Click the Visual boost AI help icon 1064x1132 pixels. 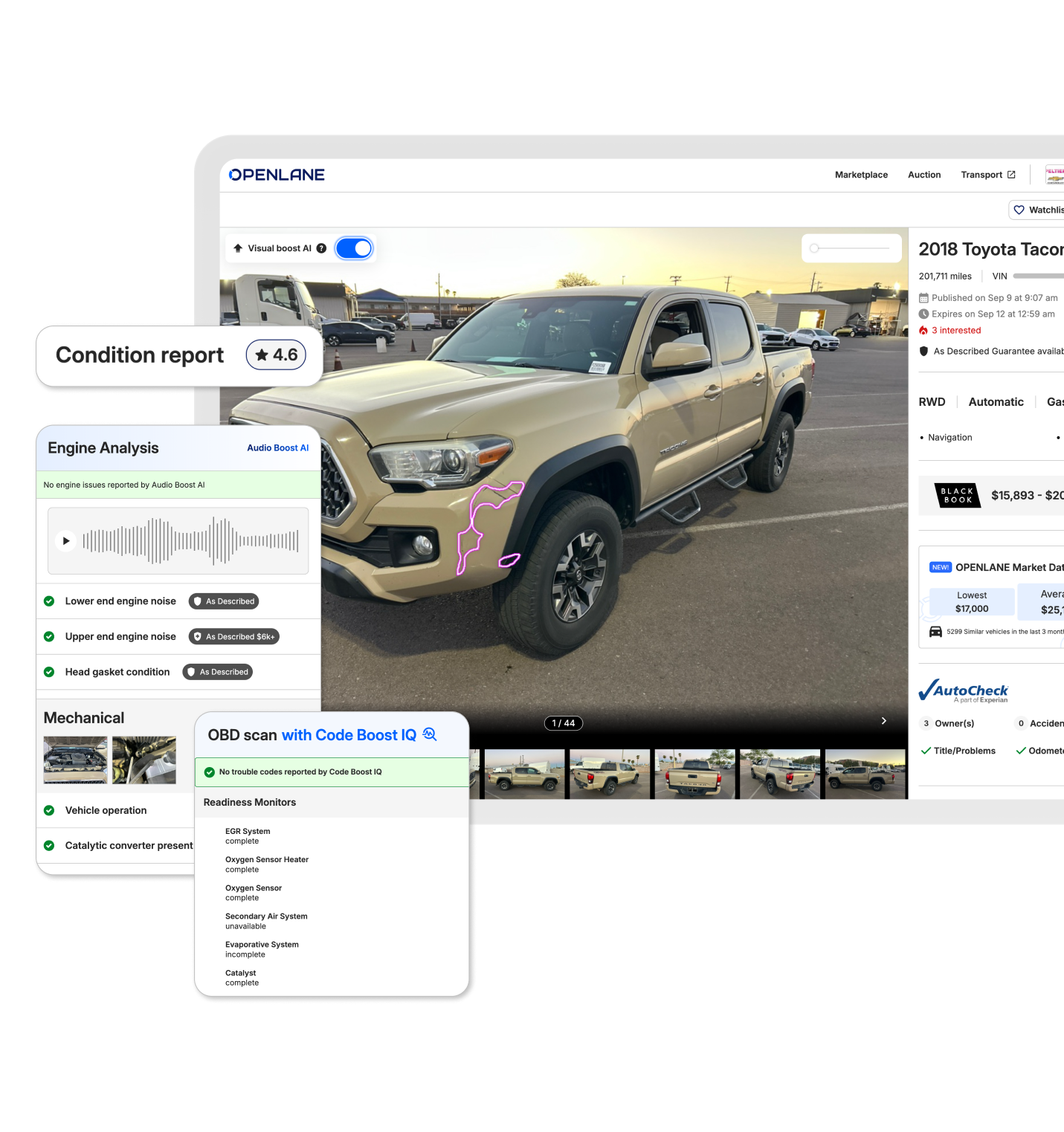[321, 248]
